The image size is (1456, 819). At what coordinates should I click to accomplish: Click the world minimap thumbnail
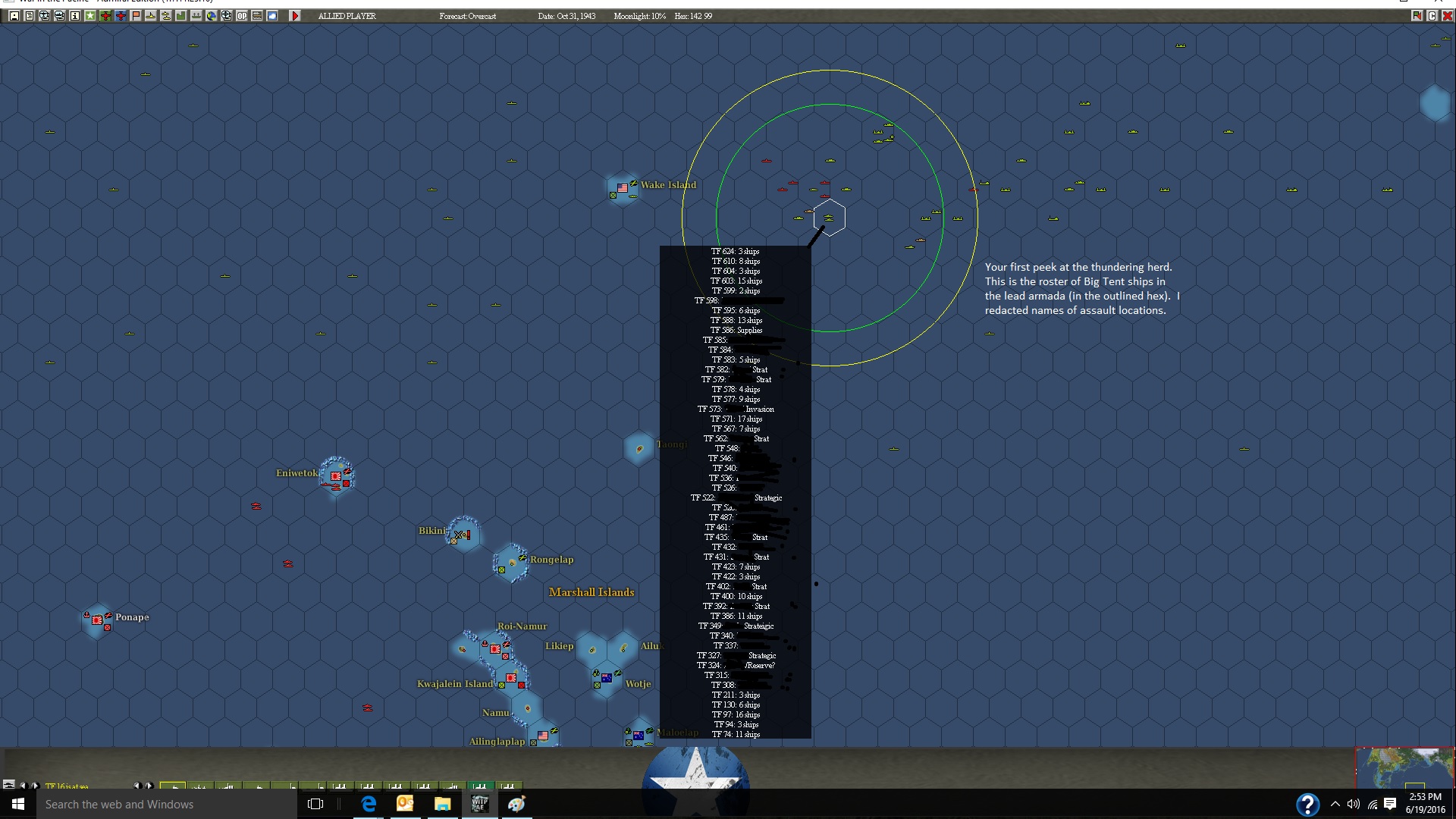click(x=1404, y=767)
